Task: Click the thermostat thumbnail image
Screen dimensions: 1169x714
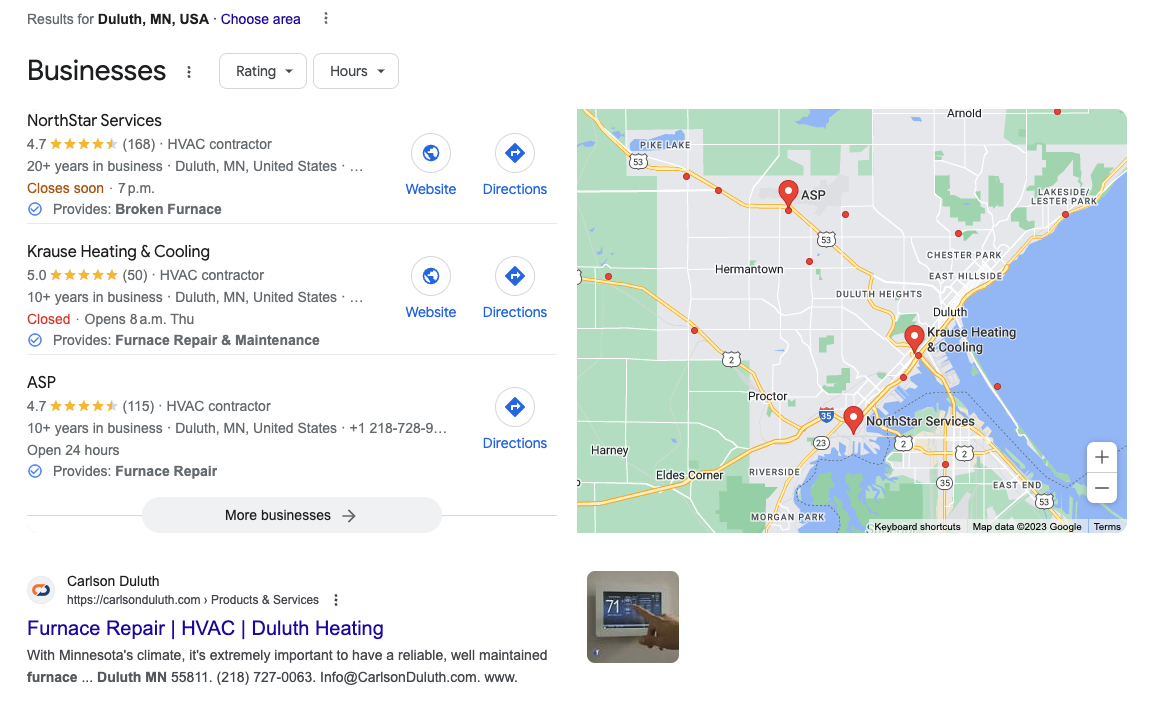Action: [x=633, y=617]
